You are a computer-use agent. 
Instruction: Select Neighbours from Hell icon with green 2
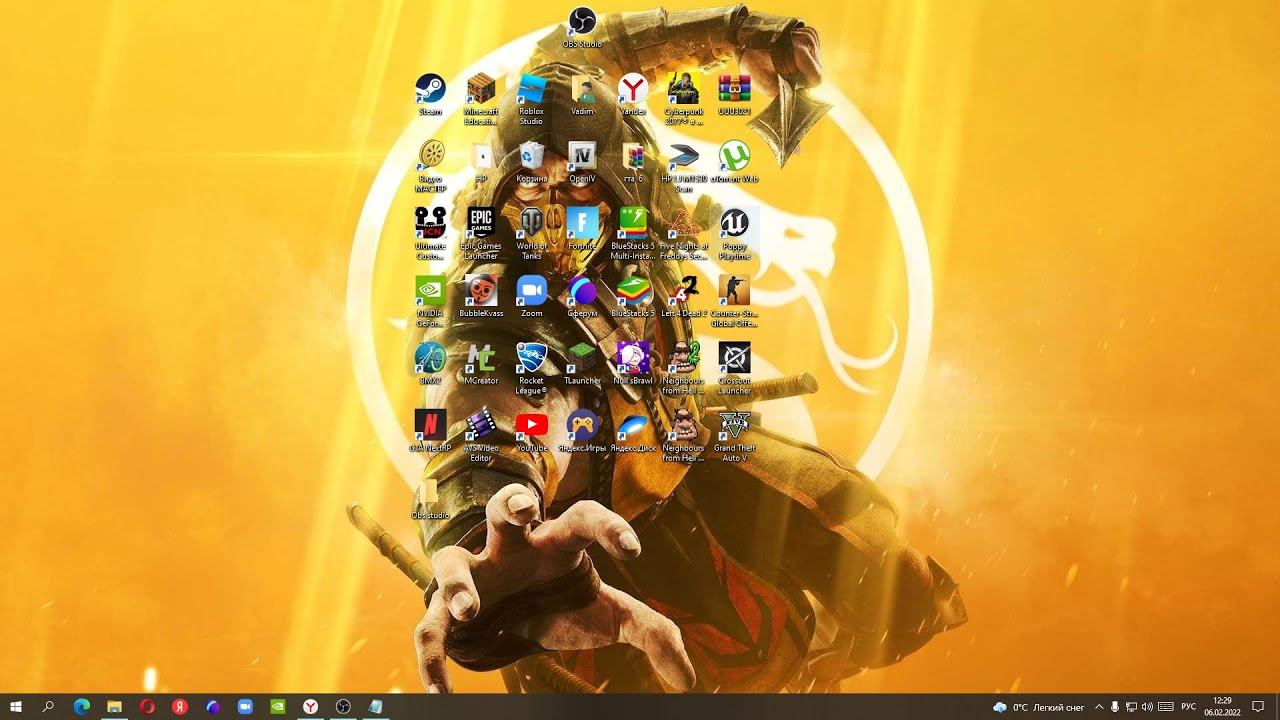click(684, 368)
